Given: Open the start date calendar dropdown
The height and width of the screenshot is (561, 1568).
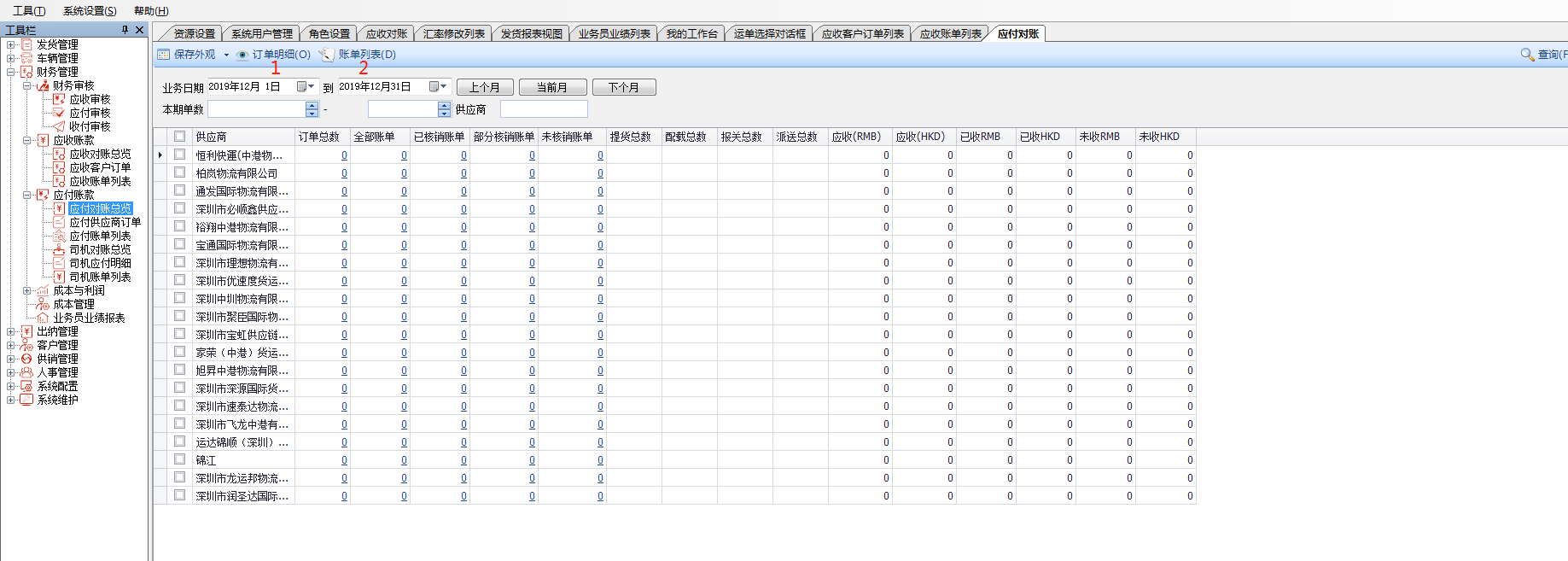Looking at the screenshot, I should tap(306, 86).
